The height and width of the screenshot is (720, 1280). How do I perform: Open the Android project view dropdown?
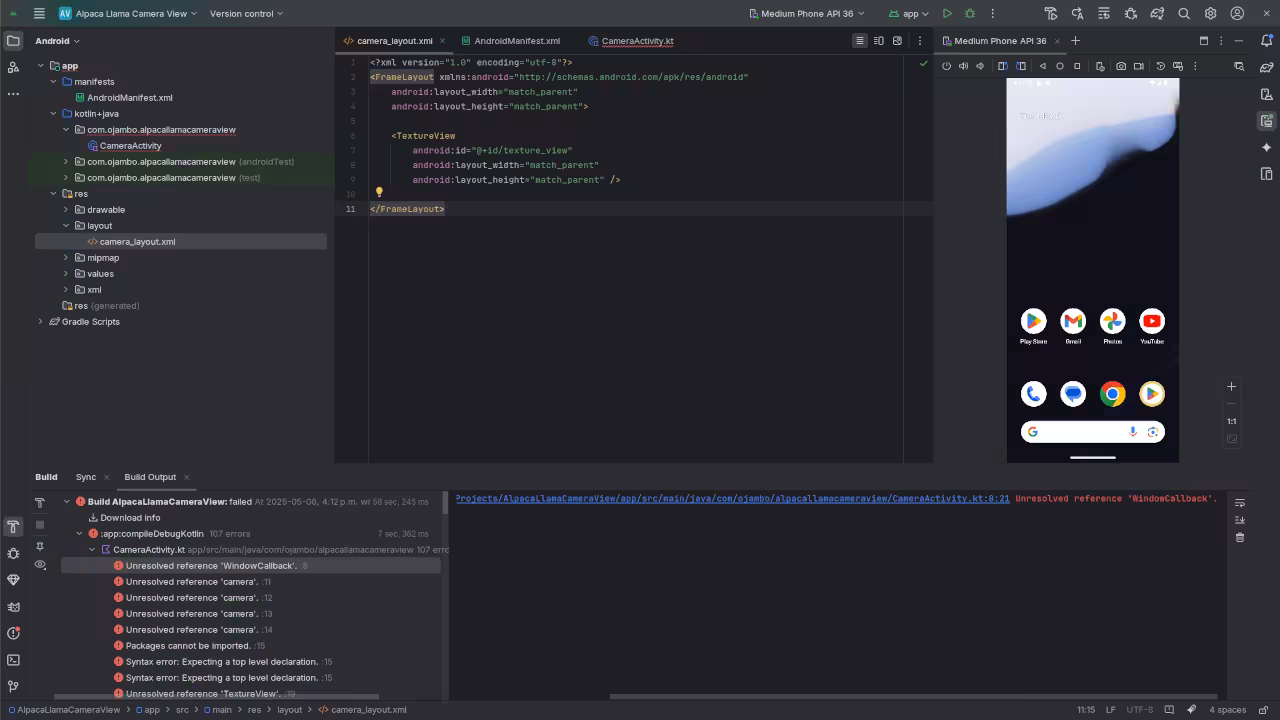pyautogui.click(x=57, y=41)
